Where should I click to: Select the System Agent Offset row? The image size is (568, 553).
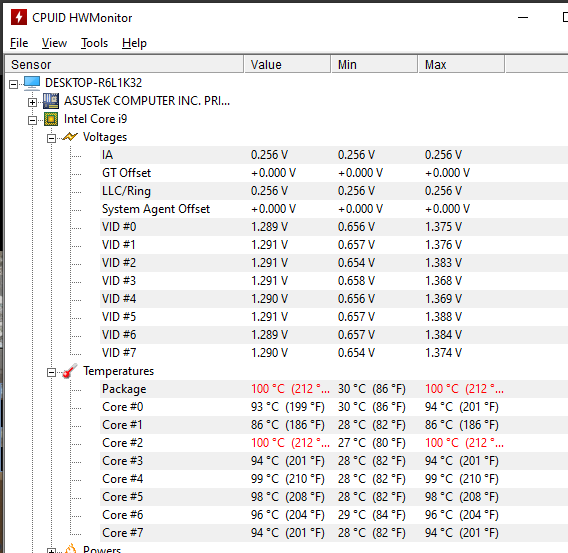click(333, 209)
